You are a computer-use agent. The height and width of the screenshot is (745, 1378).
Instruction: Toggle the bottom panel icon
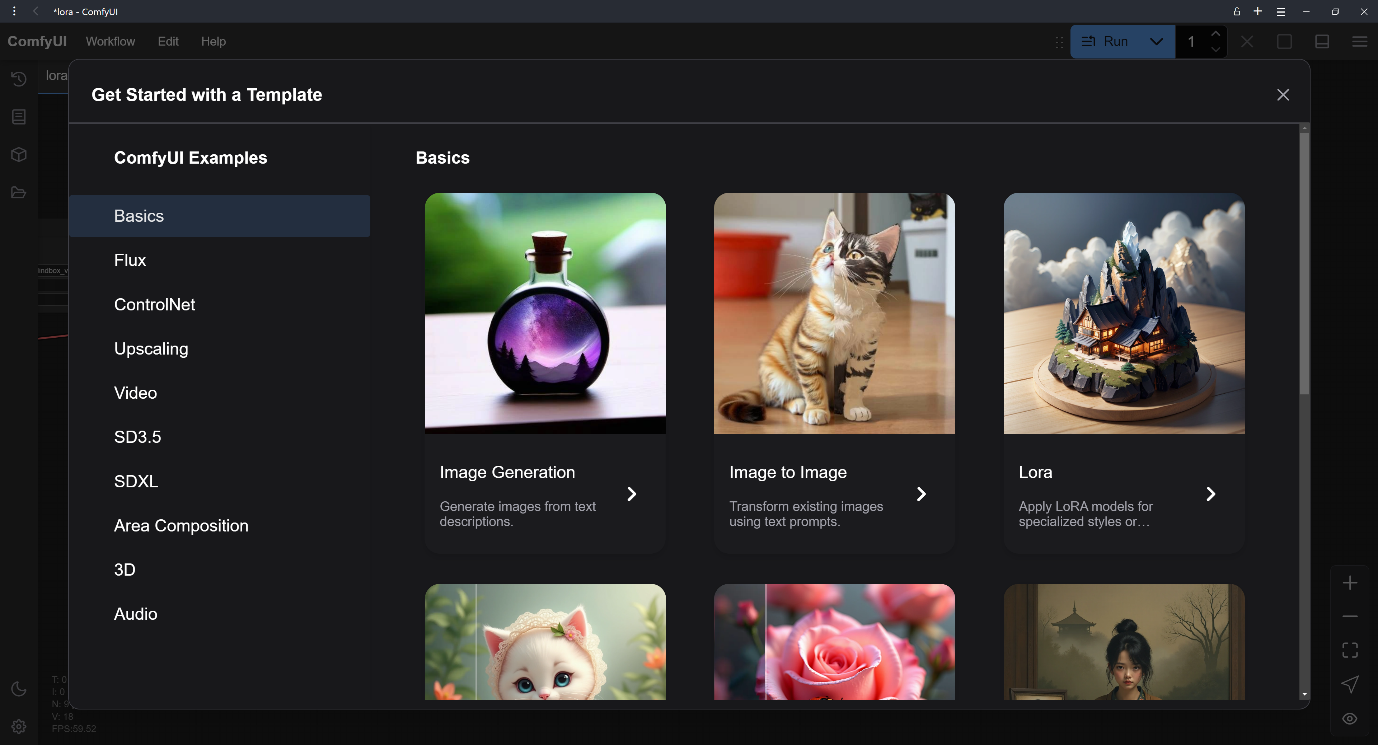(x=1322, y=42)
